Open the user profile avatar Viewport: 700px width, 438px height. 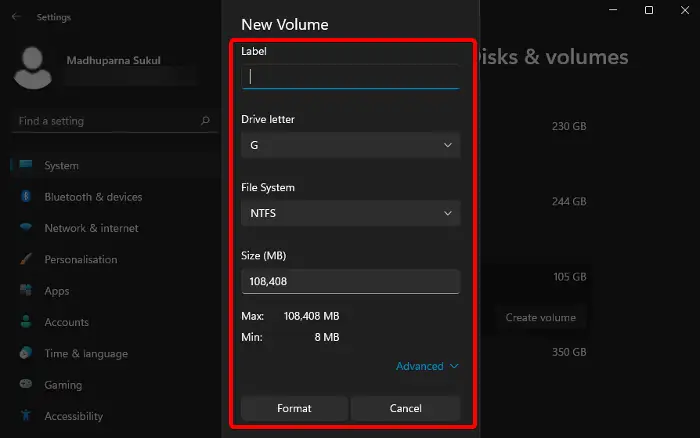pos(33,68)
